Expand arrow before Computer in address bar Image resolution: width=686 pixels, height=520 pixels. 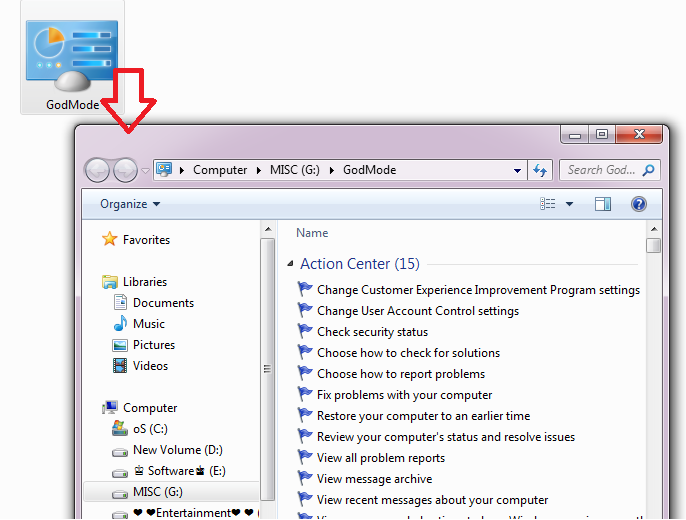coord(182,170)
